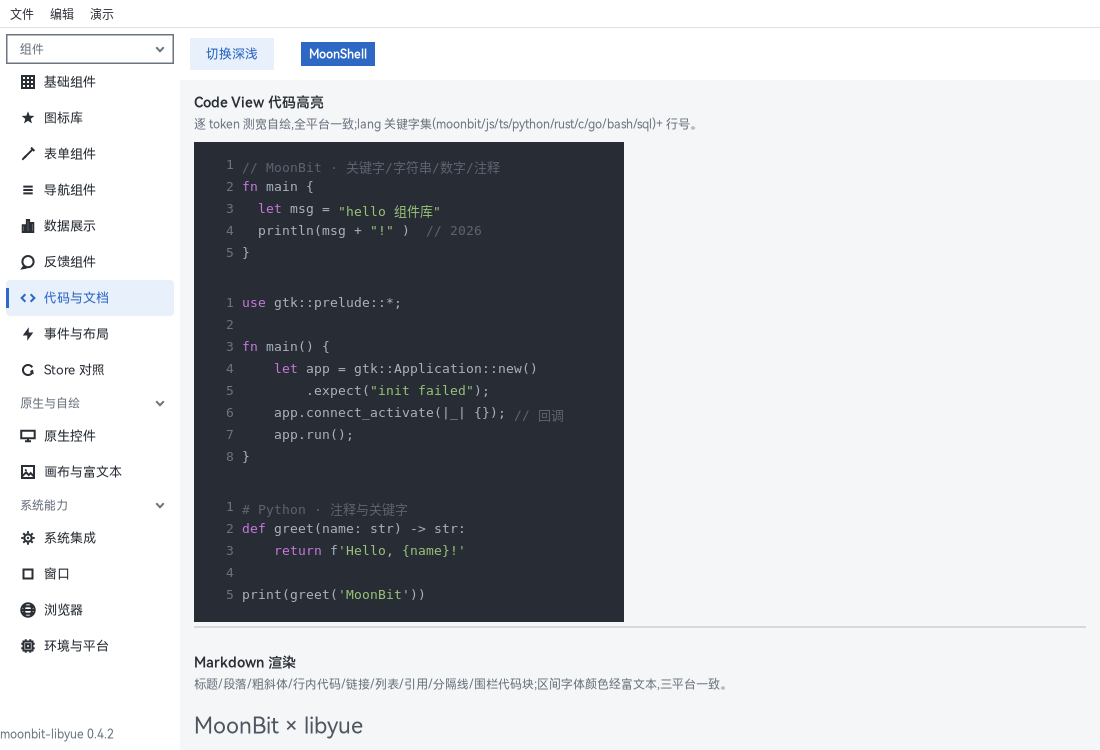Open 环境与平台 page
The width and height of the screenshot is (1100, 750).
pyautogui.click(x=90, y=646)
